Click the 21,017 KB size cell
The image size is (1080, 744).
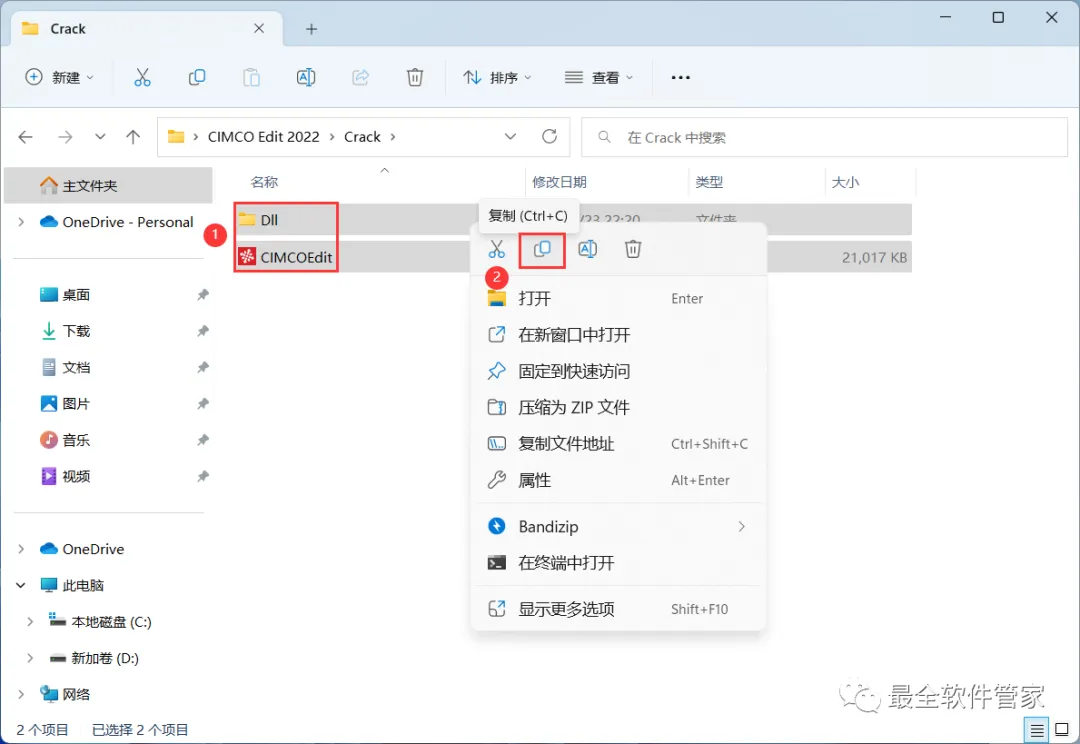click(x=874, y=258)
